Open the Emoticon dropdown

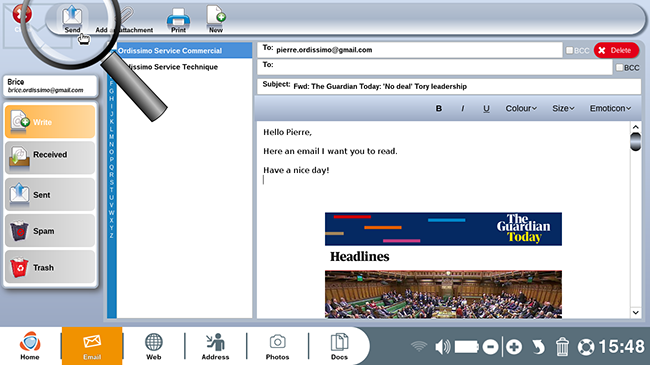tap(610, 108)
